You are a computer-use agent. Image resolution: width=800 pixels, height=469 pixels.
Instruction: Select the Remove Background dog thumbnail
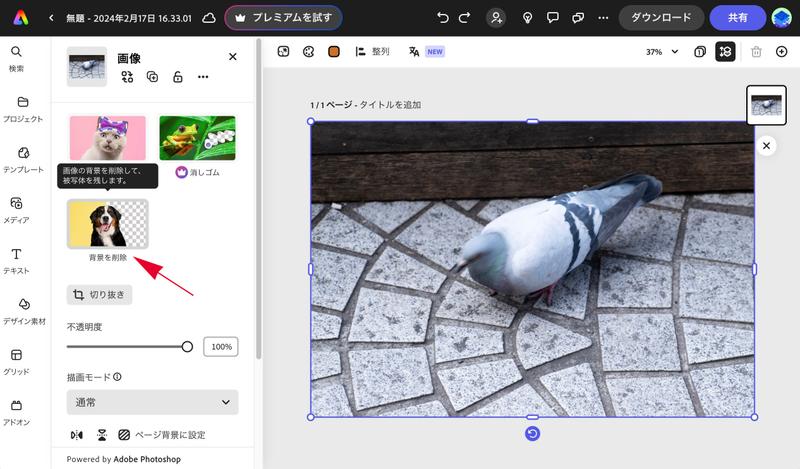click(107, 223)
